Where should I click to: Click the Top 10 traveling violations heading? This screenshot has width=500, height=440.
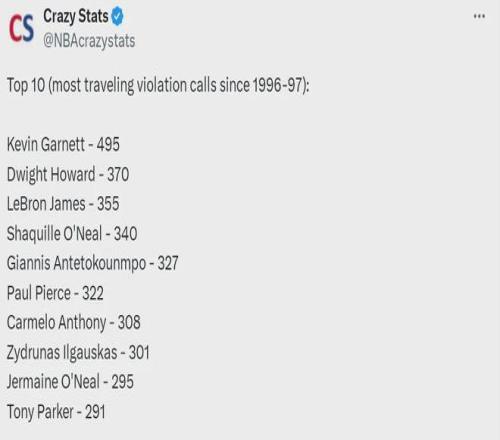[158, 85]
